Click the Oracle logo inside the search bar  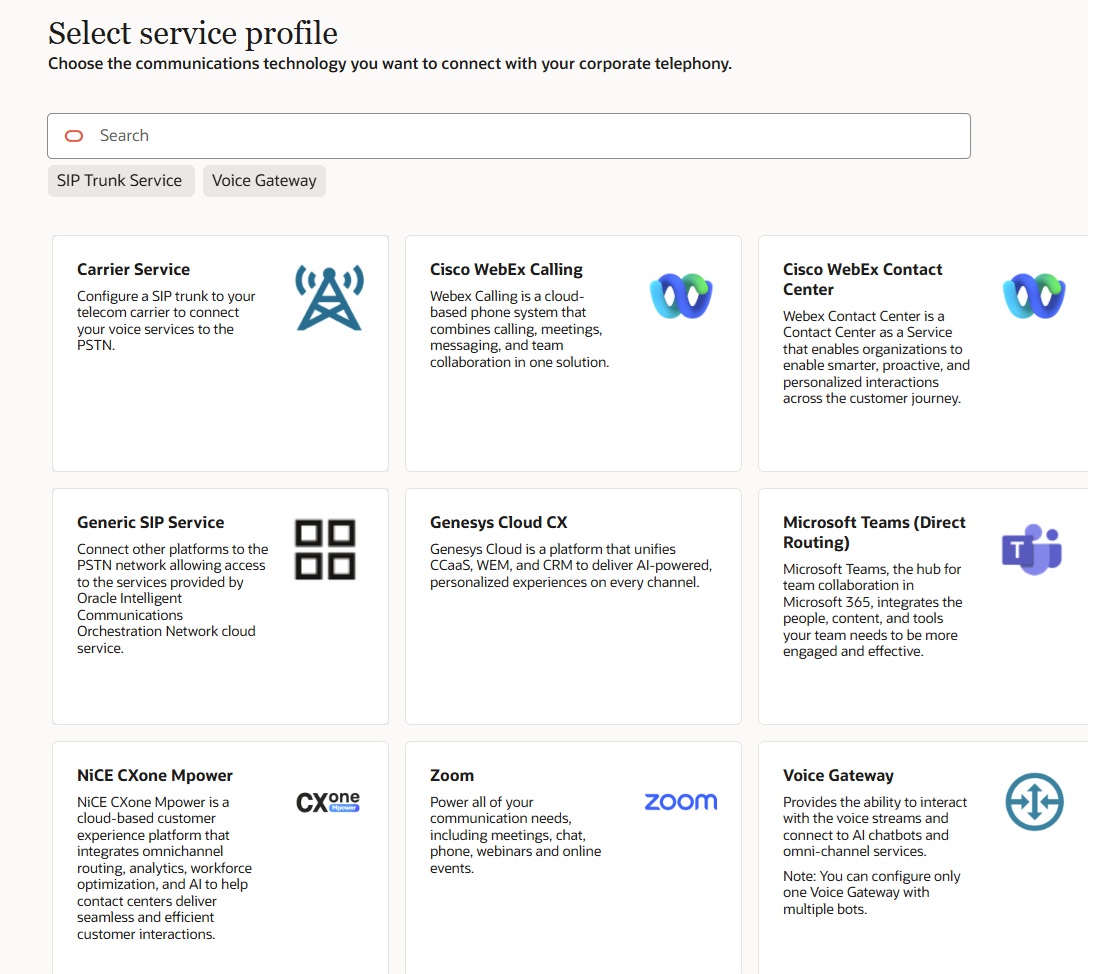coord(74,135)
